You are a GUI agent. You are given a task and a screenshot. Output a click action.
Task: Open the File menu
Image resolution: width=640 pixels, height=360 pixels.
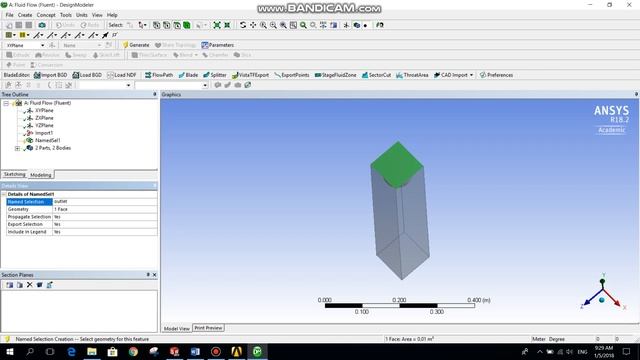click(x=9, y=15)
